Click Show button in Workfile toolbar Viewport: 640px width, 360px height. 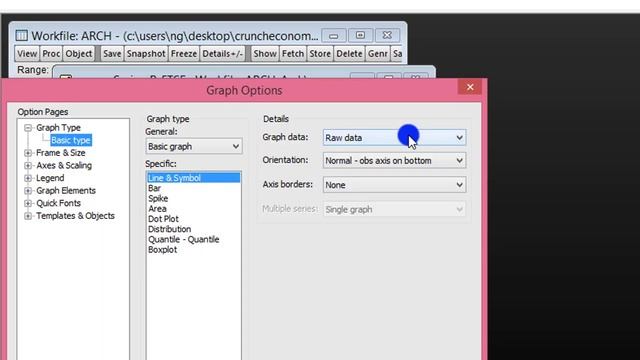(x=265, y=54)
